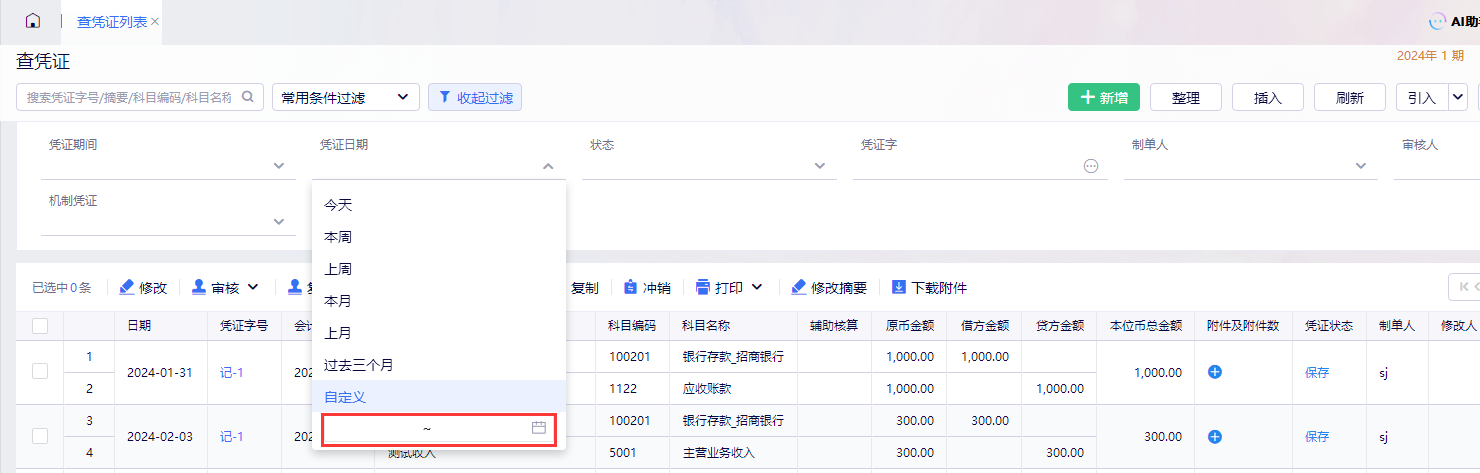Click the 修改 pencil toolbar item

[x=143, y=288]
